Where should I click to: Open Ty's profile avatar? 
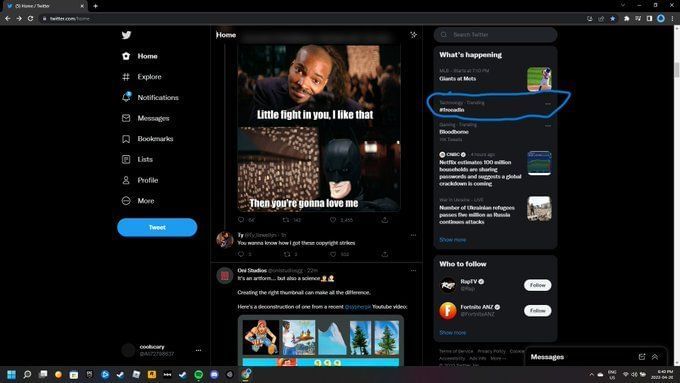tap(225, 239)
